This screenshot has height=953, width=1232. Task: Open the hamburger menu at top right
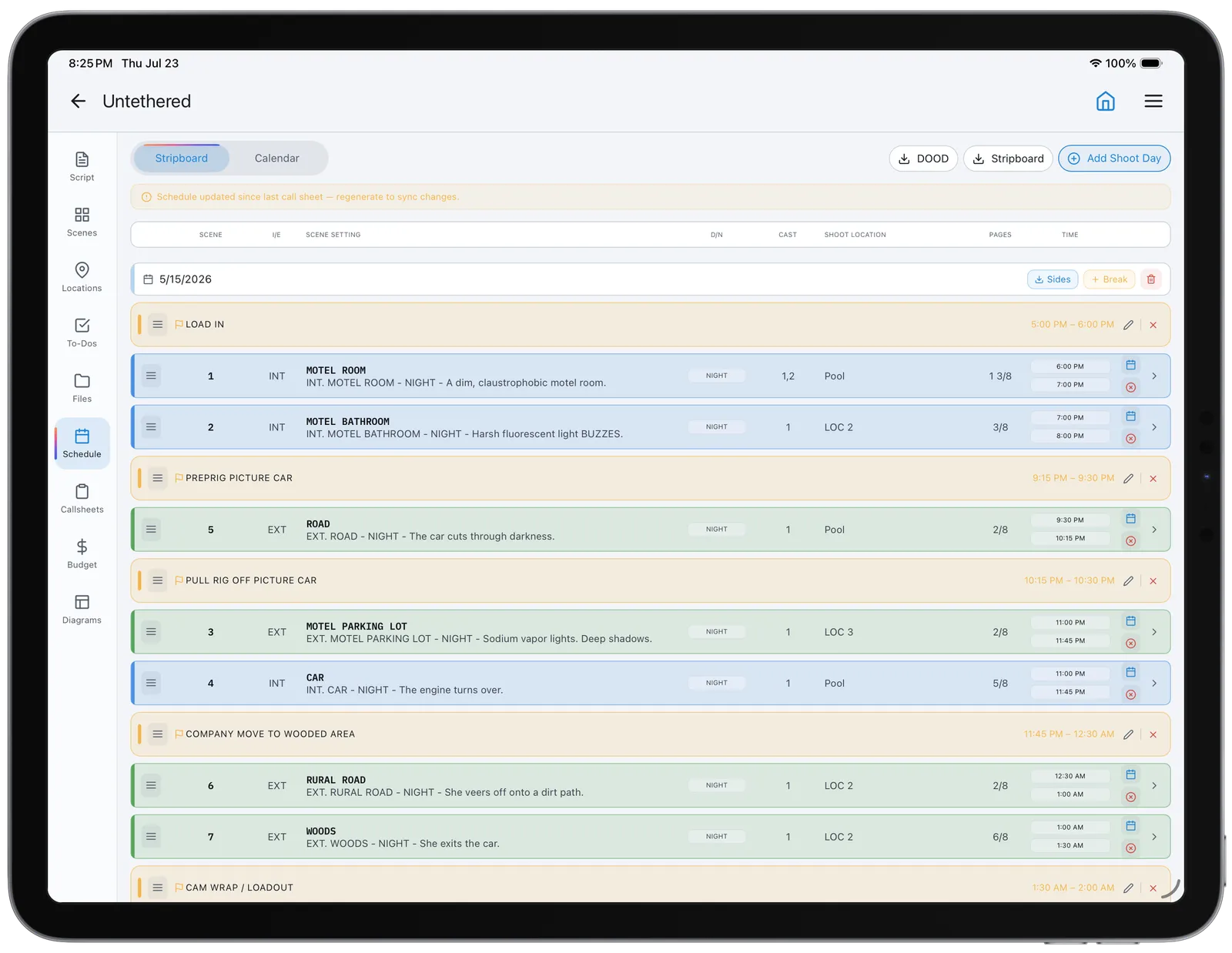pyautogui.click(x=1153, y=101)
